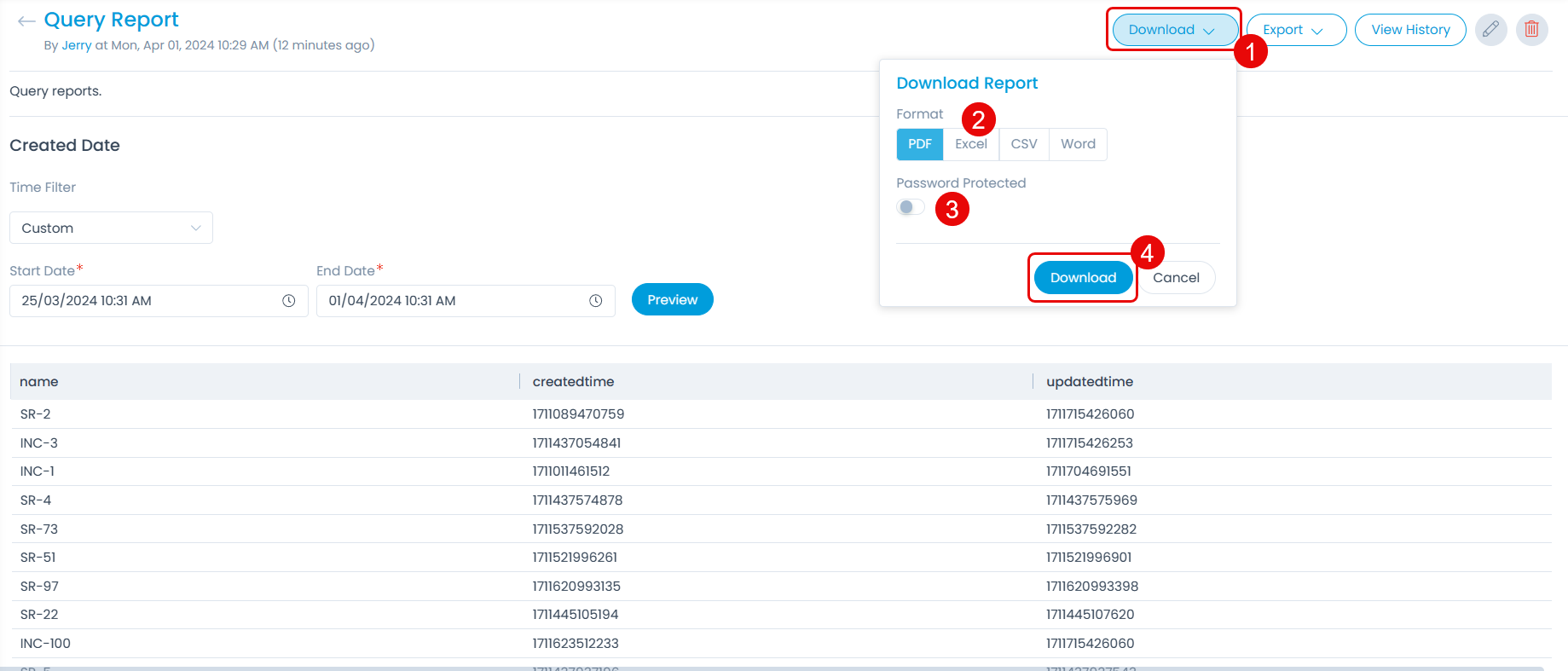1568x671 pixels.
Task: Cancel the Download Report dialog
Action: pyautogui.click(x=1176, y=278)
